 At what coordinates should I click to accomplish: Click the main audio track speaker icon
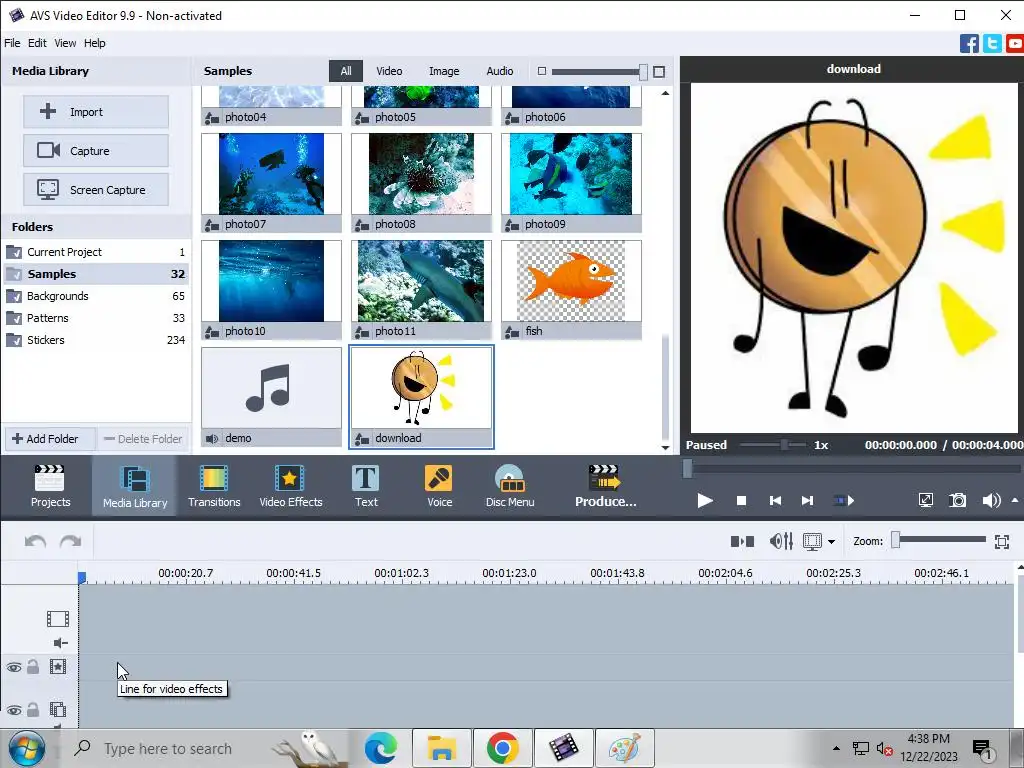[x=60, y=643]
